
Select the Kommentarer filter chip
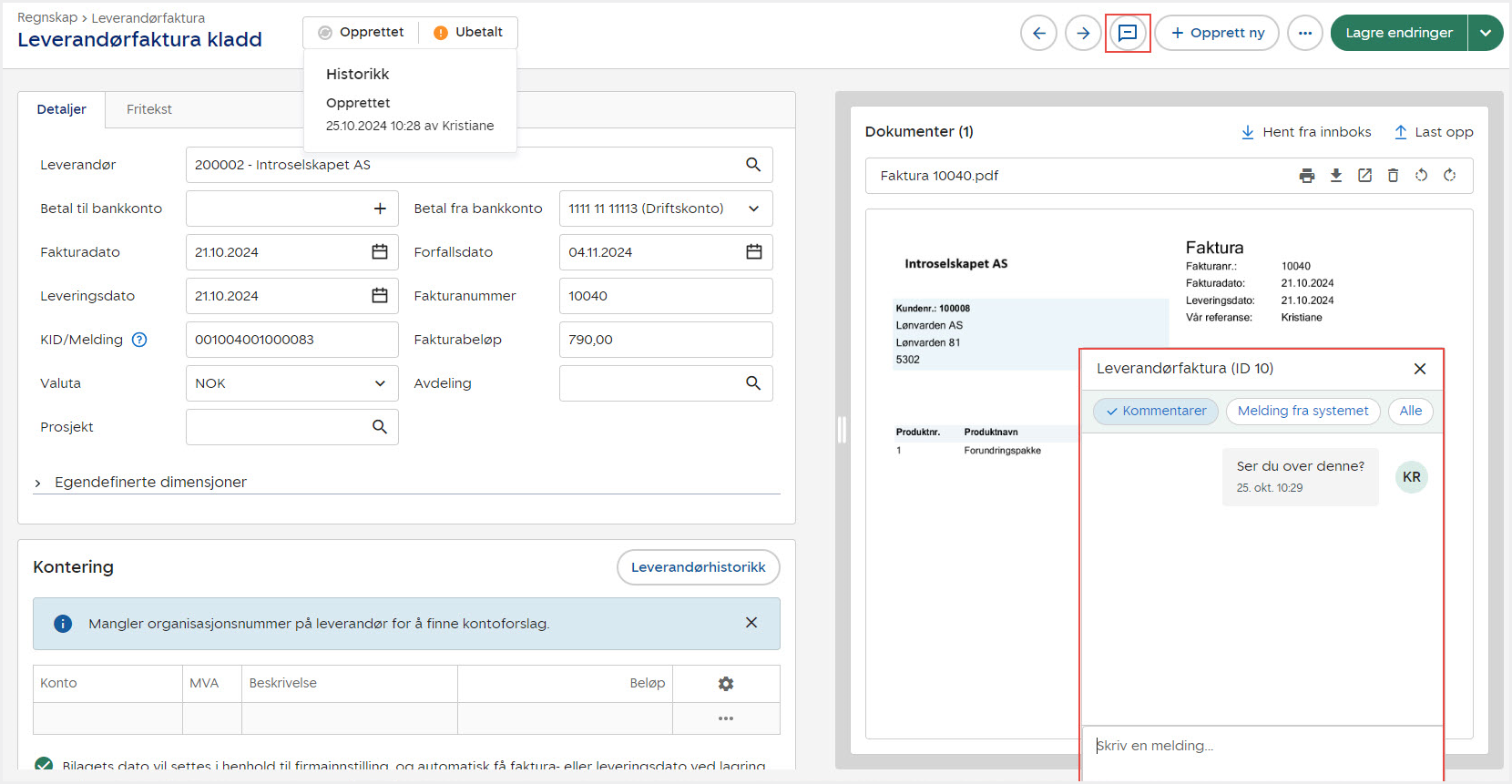click(x=1155, y=412)
